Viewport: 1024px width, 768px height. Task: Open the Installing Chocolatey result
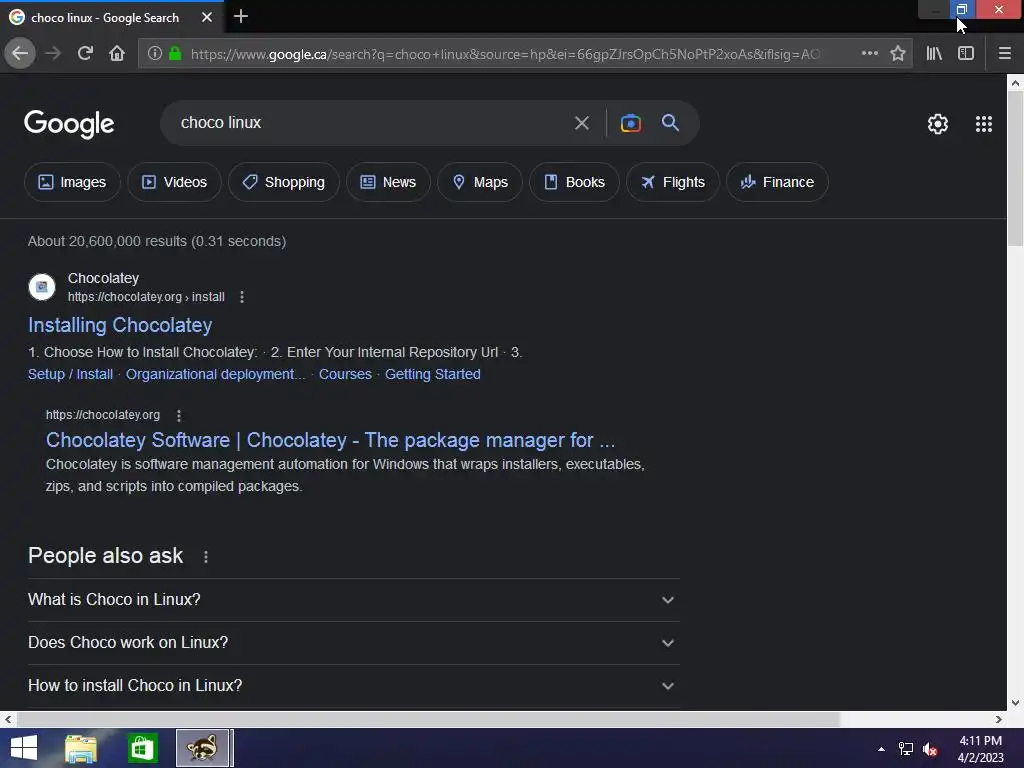click(x=120, y=325)
